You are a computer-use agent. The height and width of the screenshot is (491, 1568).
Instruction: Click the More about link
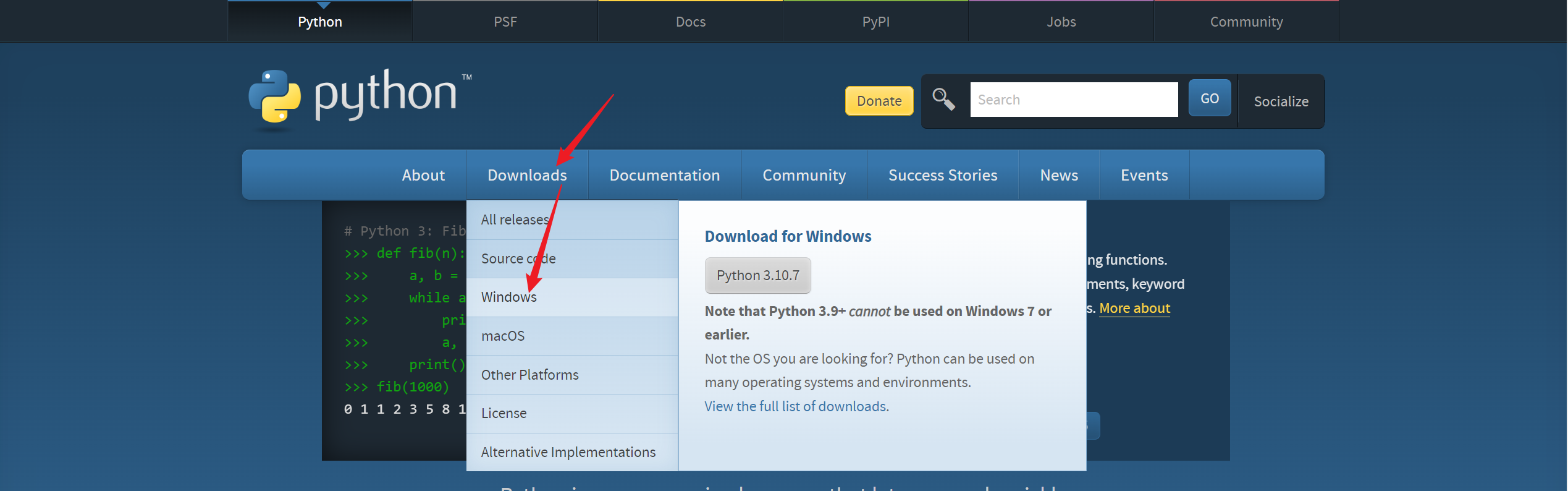pos(1134,308)
